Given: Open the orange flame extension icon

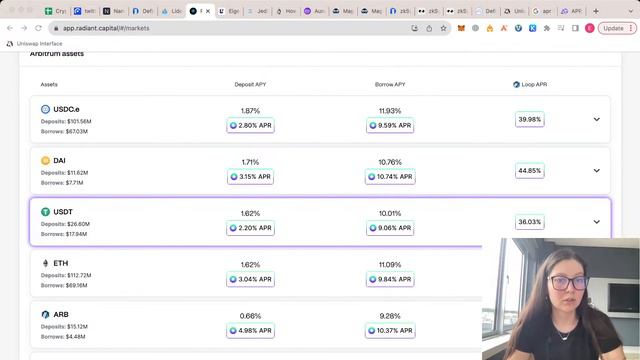Looking at the screenshot, I should tap(490, 28).
